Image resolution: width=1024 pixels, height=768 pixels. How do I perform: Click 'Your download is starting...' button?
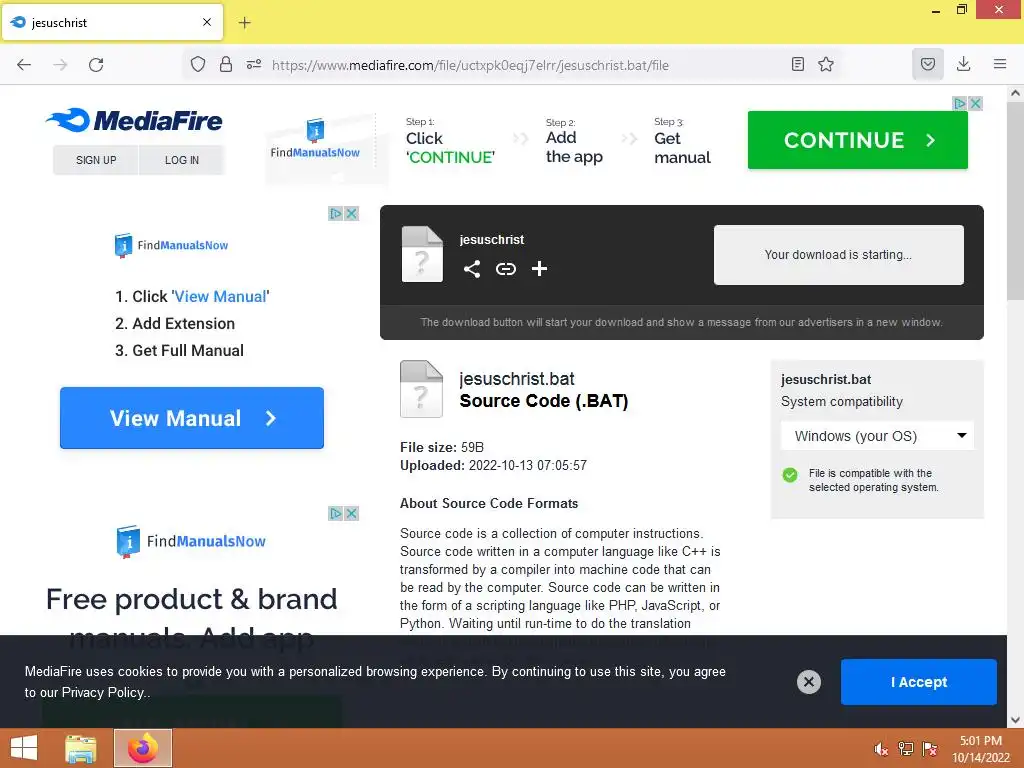[x=839, y=255]
